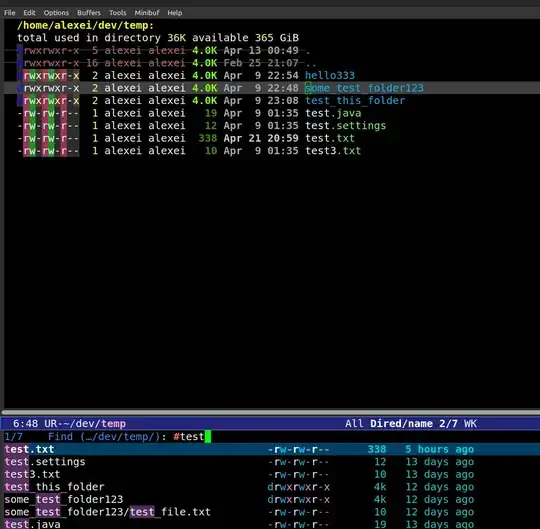Choose test_this_folder completion candidate
The height and width of the screenshot is (529, 540).
click(270, 487)
